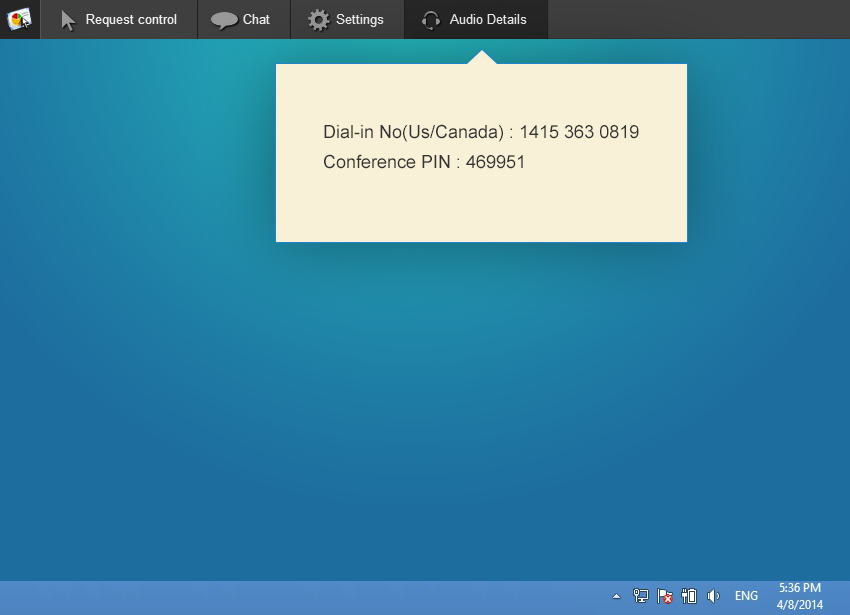Show hidden system tray icons arrow
The width and height of the screenshot is (850, 615).
click(616, 596)
